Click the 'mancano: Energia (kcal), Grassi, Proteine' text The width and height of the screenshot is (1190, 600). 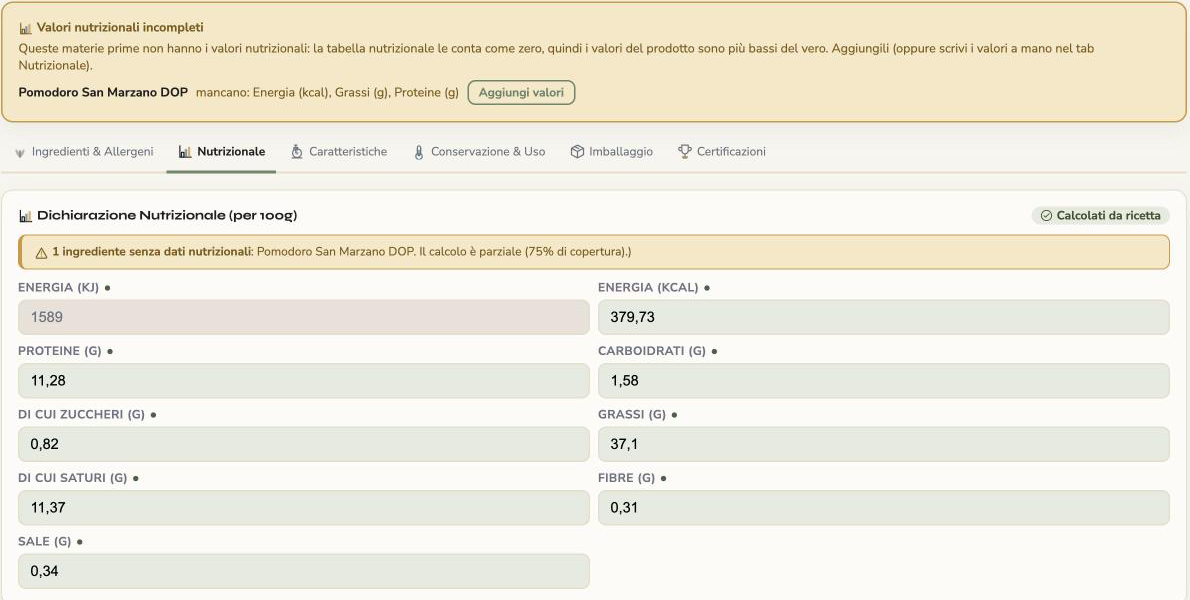point(327,93)
